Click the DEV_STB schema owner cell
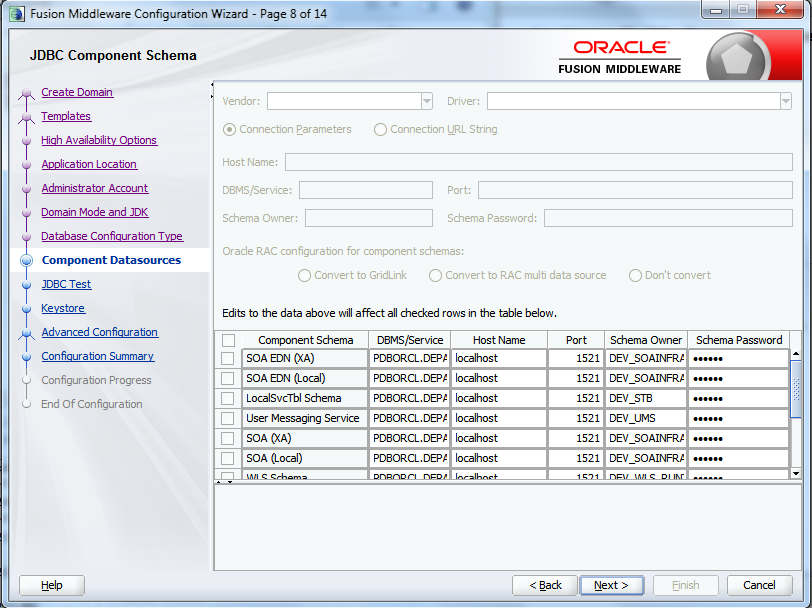812x608 pixels. click(x=646, y=398)
